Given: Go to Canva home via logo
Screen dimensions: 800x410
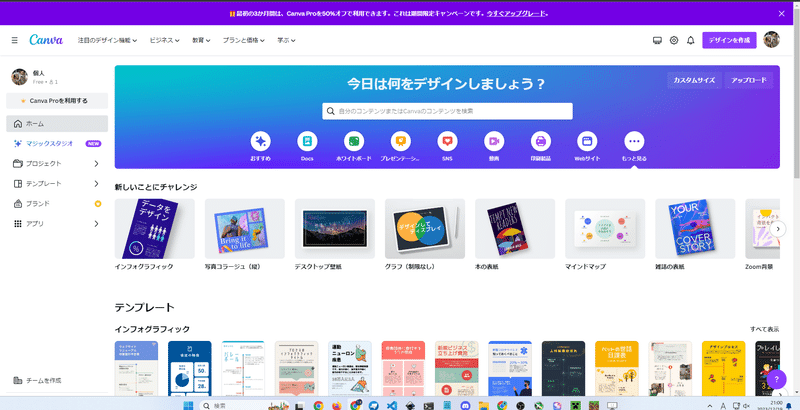Looking at the screenshot, I should 46,40.
